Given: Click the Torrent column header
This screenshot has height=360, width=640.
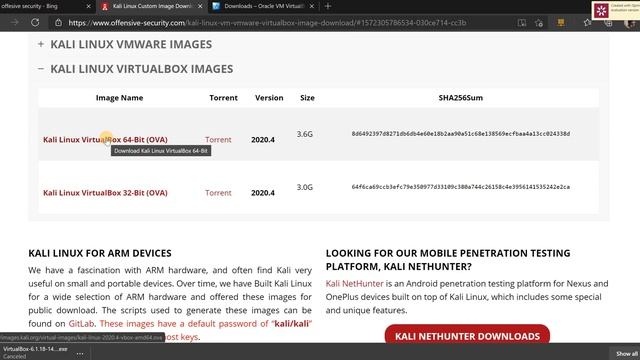Looking at the screenshot, I should [x=223, y=98].
